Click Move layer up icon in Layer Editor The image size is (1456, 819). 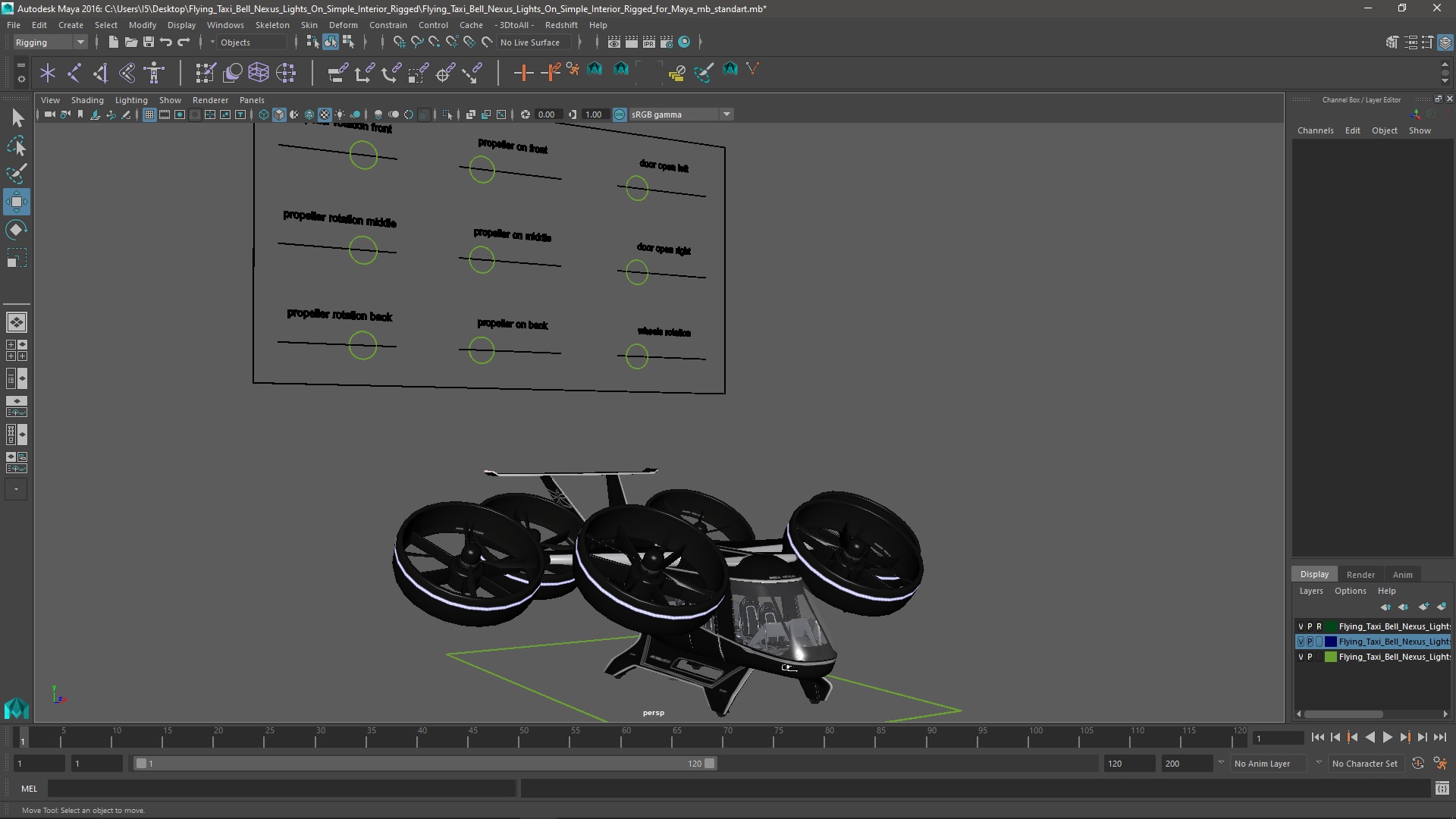(1385, 607)
